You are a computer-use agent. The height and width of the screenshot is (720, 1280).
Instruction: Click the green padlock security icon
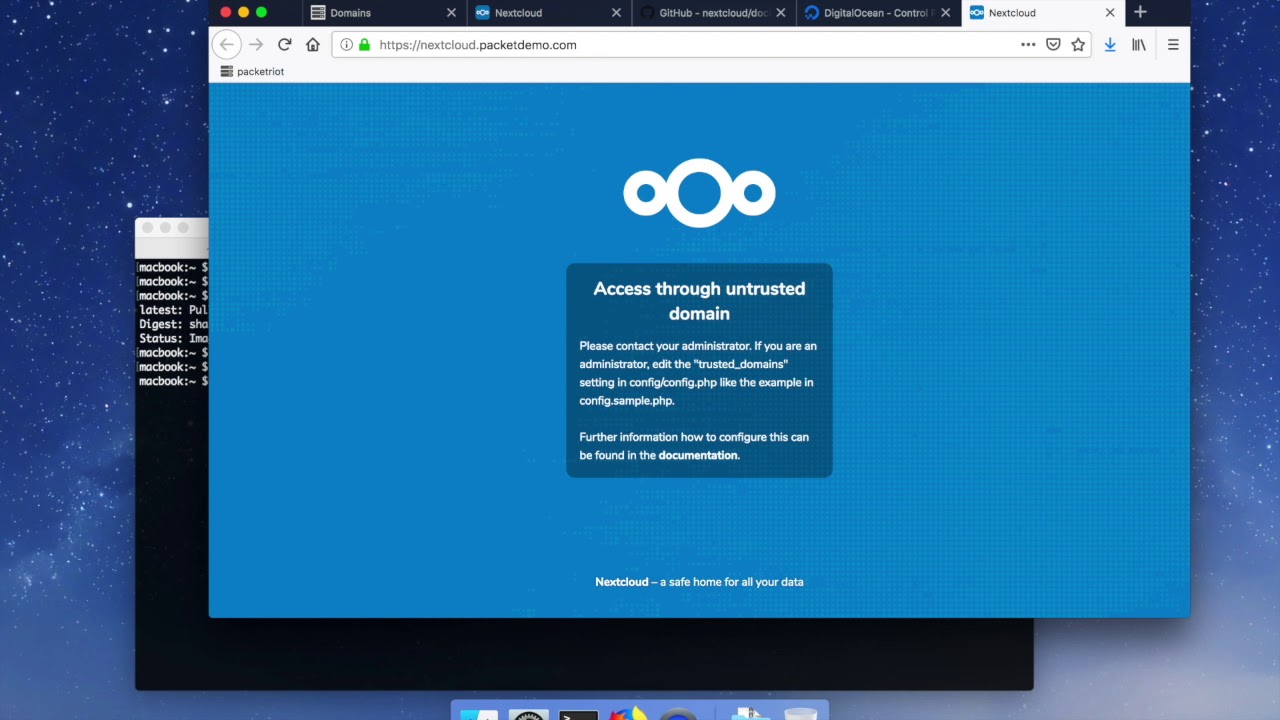[364, 45]
